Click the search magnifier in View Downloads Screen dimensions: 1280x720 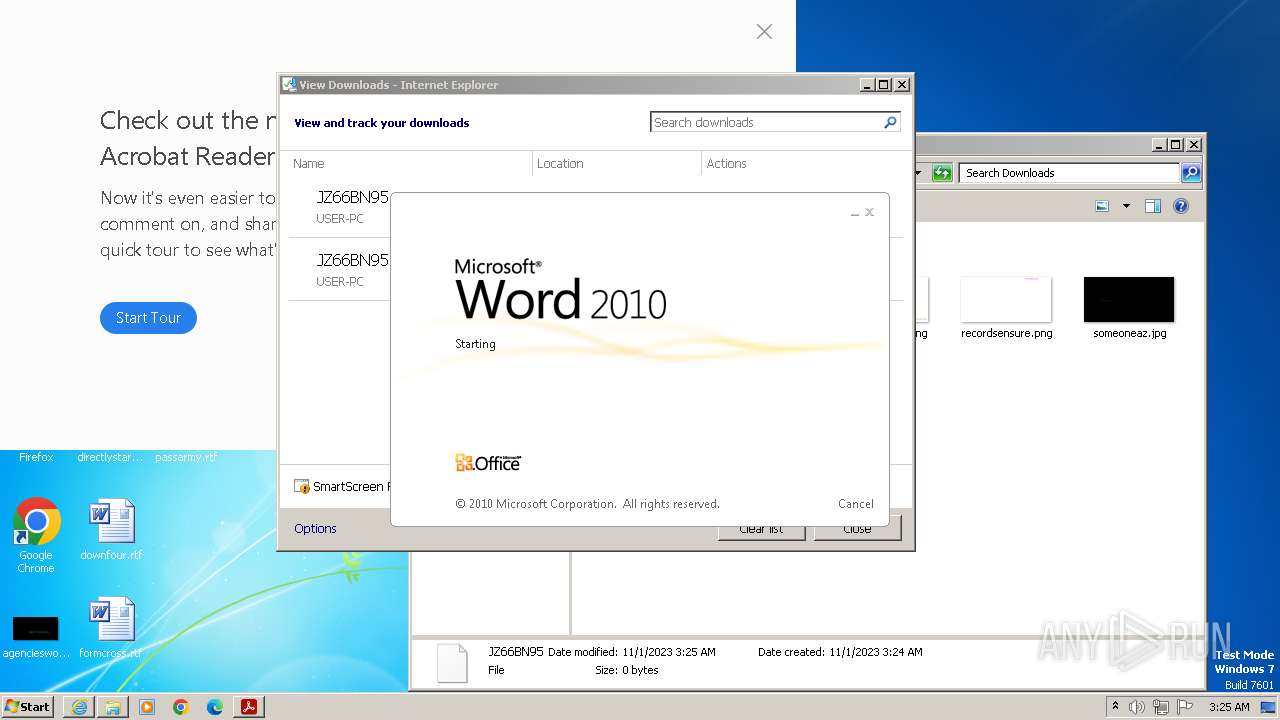pos(890,122)
